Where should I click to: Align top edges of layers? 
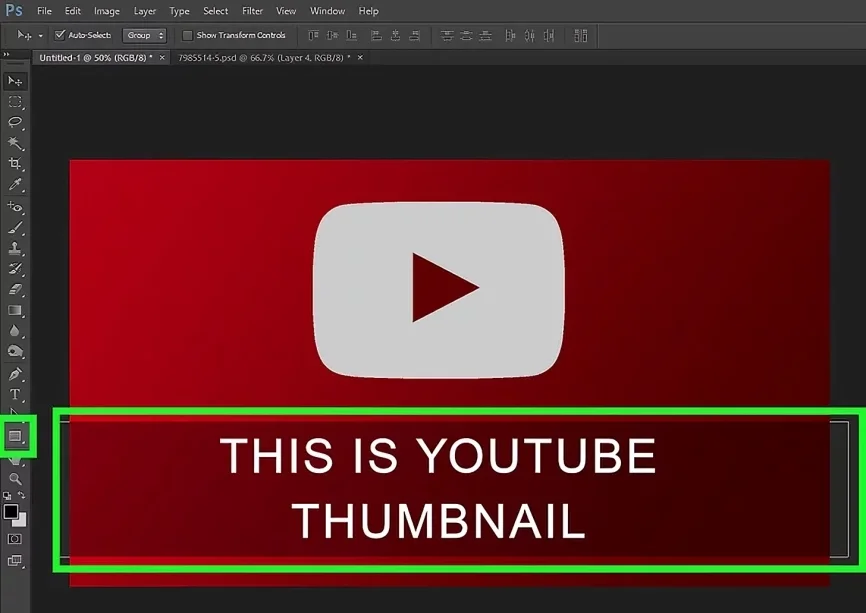tap(313, 36)
